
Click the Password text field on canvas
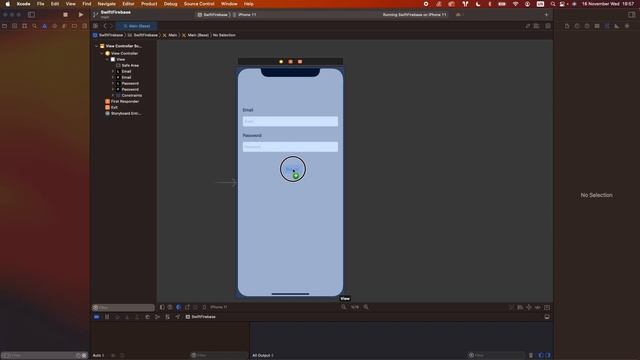coord(290,147)
